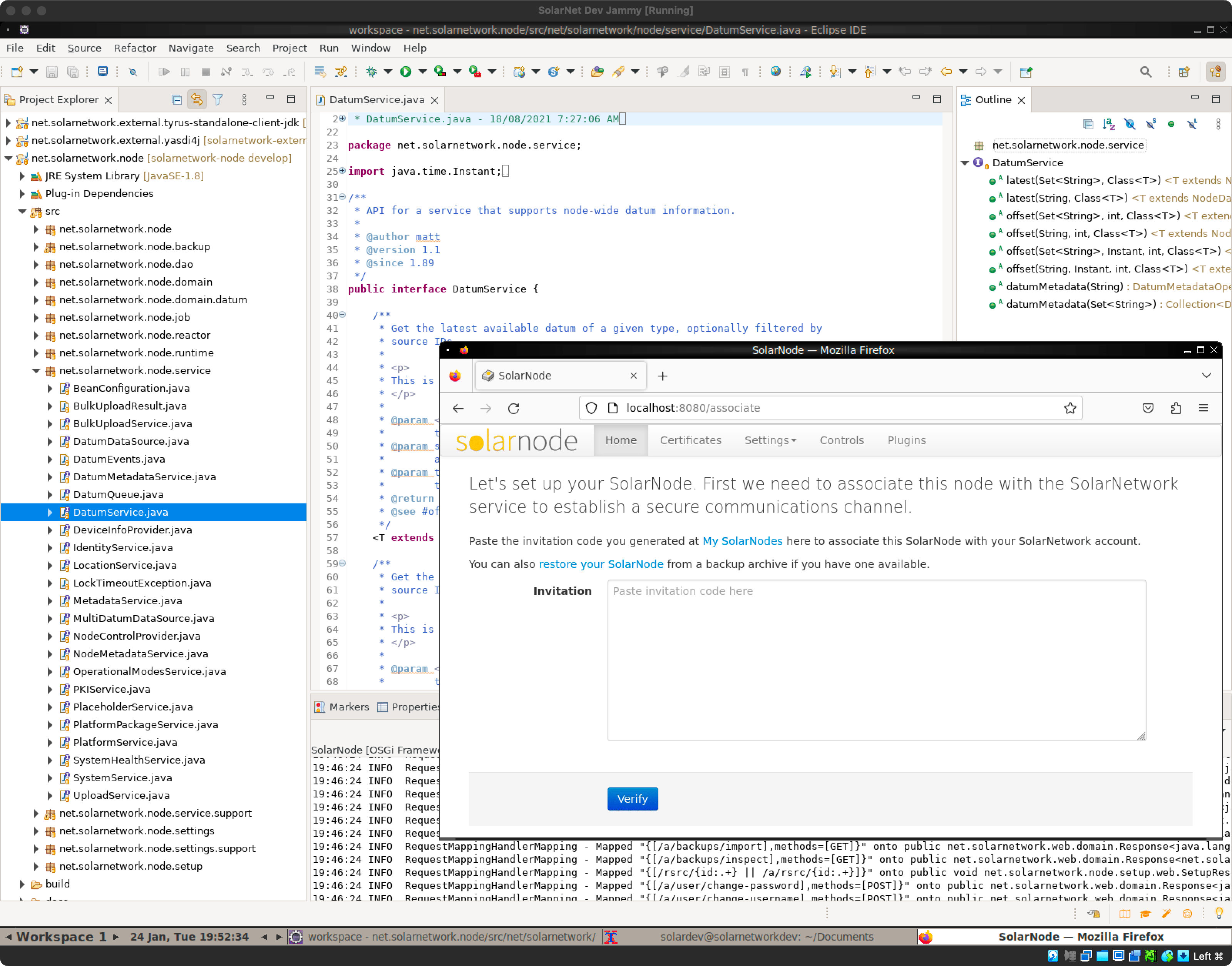
Task: Open the Refactor menu
Action: pos(135,48)
